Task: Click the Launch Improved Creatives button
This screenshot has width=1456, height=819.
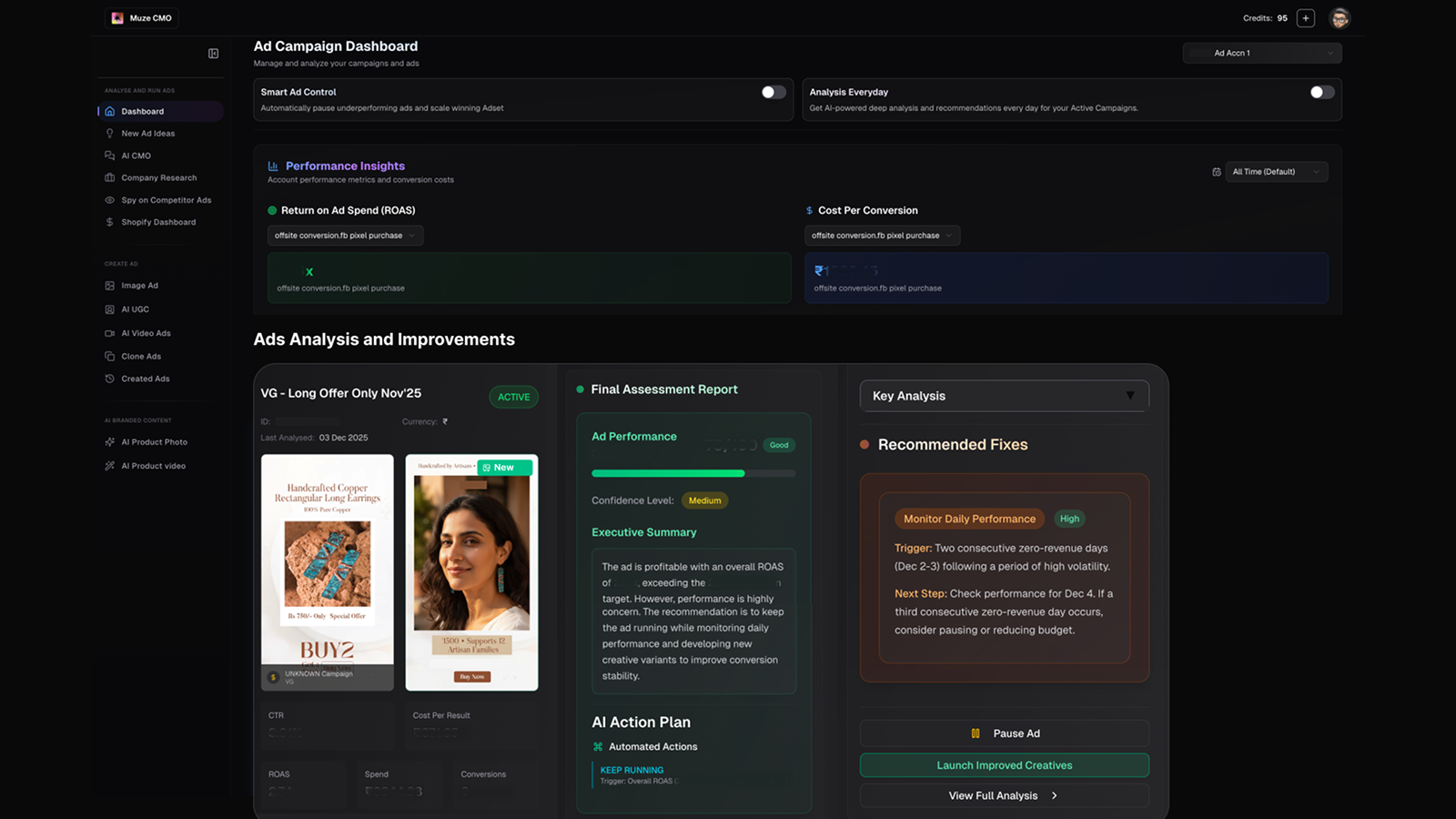Action: click(1004, 765)
